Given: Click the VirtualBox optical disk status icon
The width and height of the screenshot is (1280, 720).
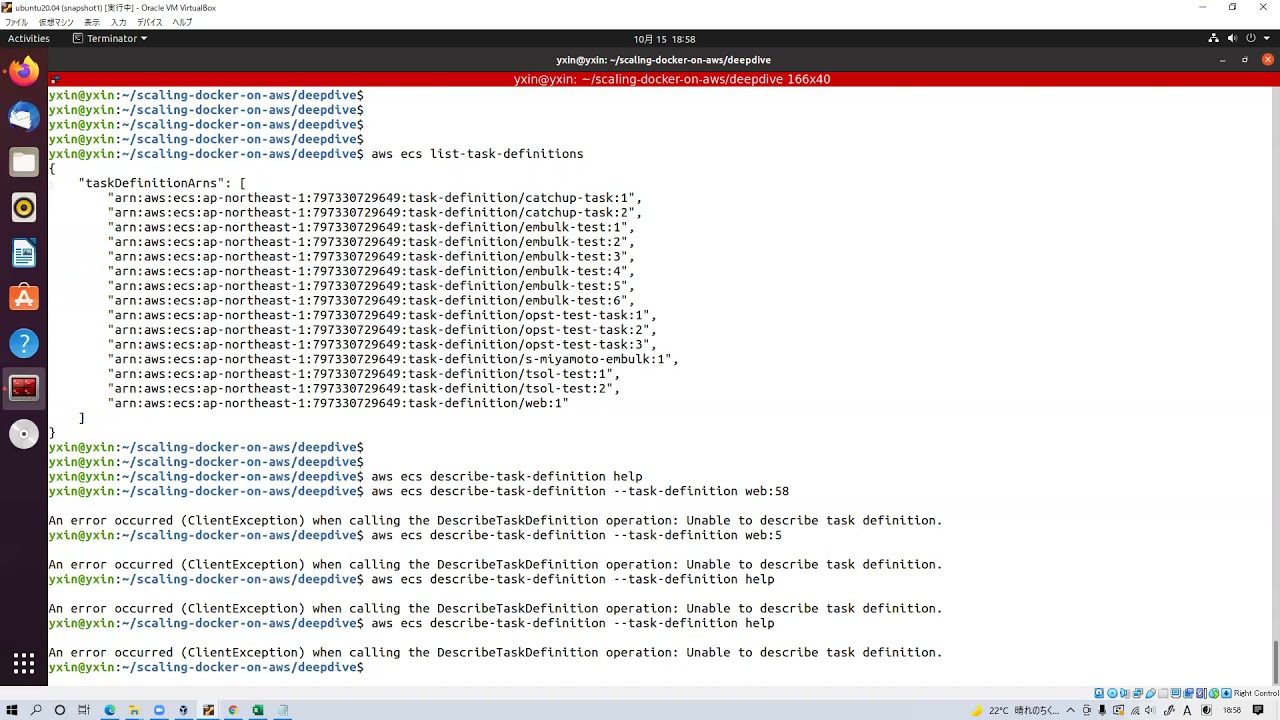Looking at the screenshot, I should coord(1112,693).
